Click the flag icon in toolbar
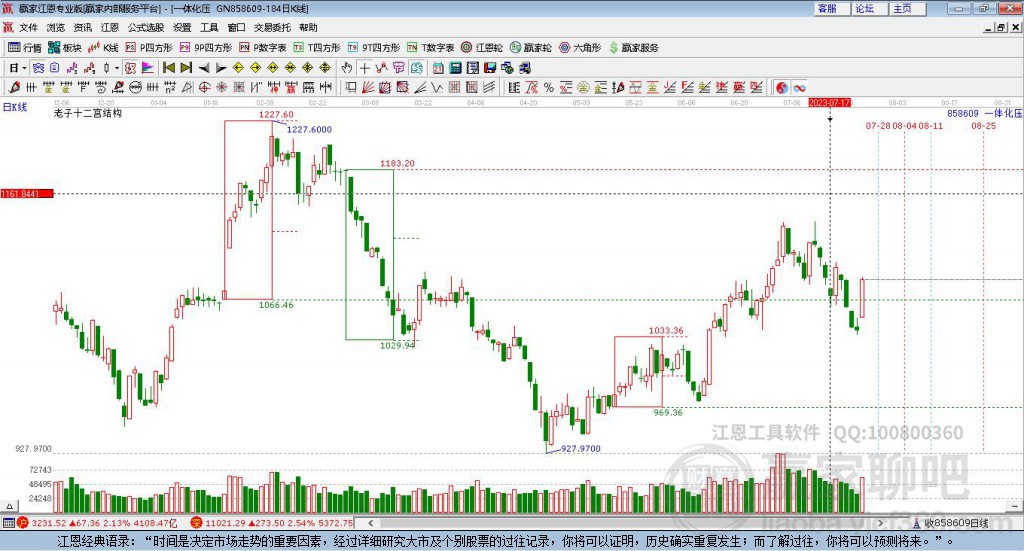The height and width of the screenshot is (551, 1024). point(148,68)
